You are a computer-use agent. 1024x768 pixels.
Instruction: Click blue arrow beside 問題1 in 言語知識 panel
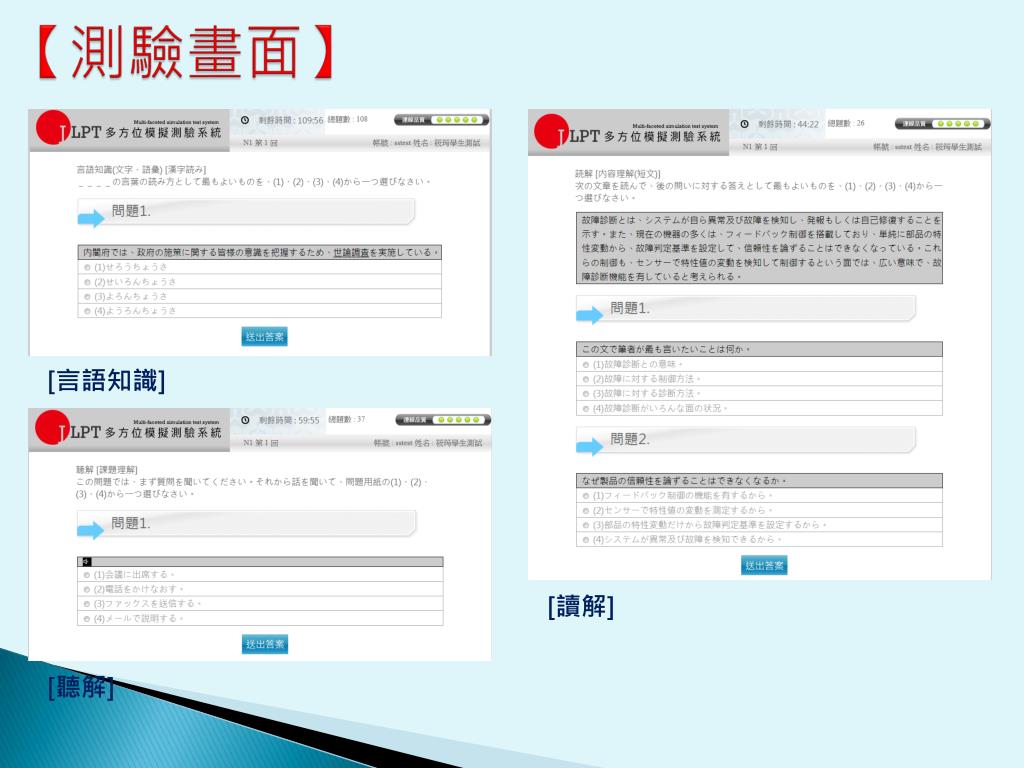(91, 218)
